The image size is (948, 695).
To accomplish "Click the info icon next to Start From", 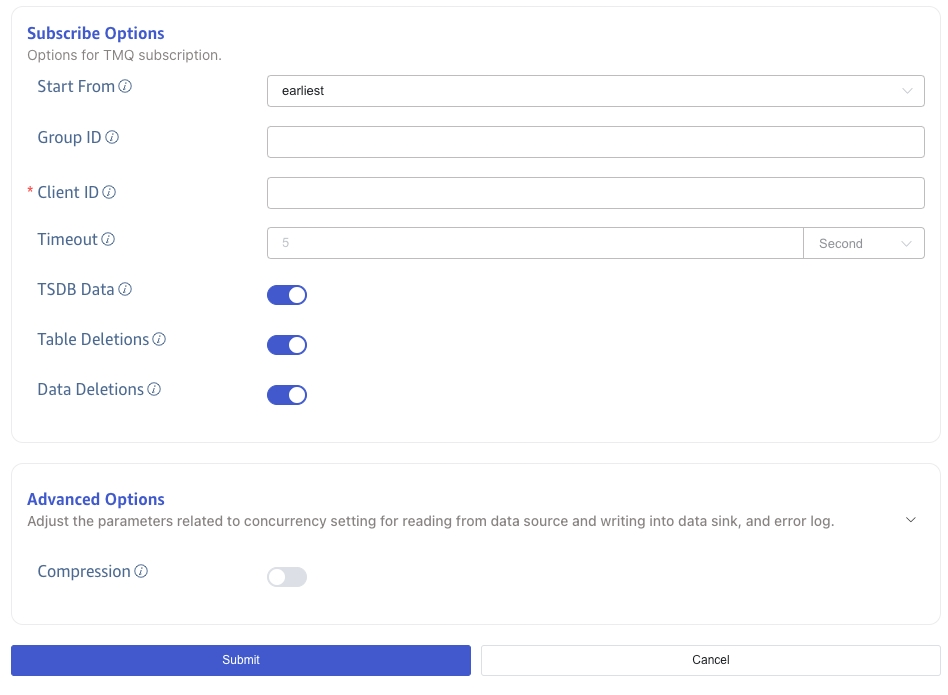I will 125,87.
